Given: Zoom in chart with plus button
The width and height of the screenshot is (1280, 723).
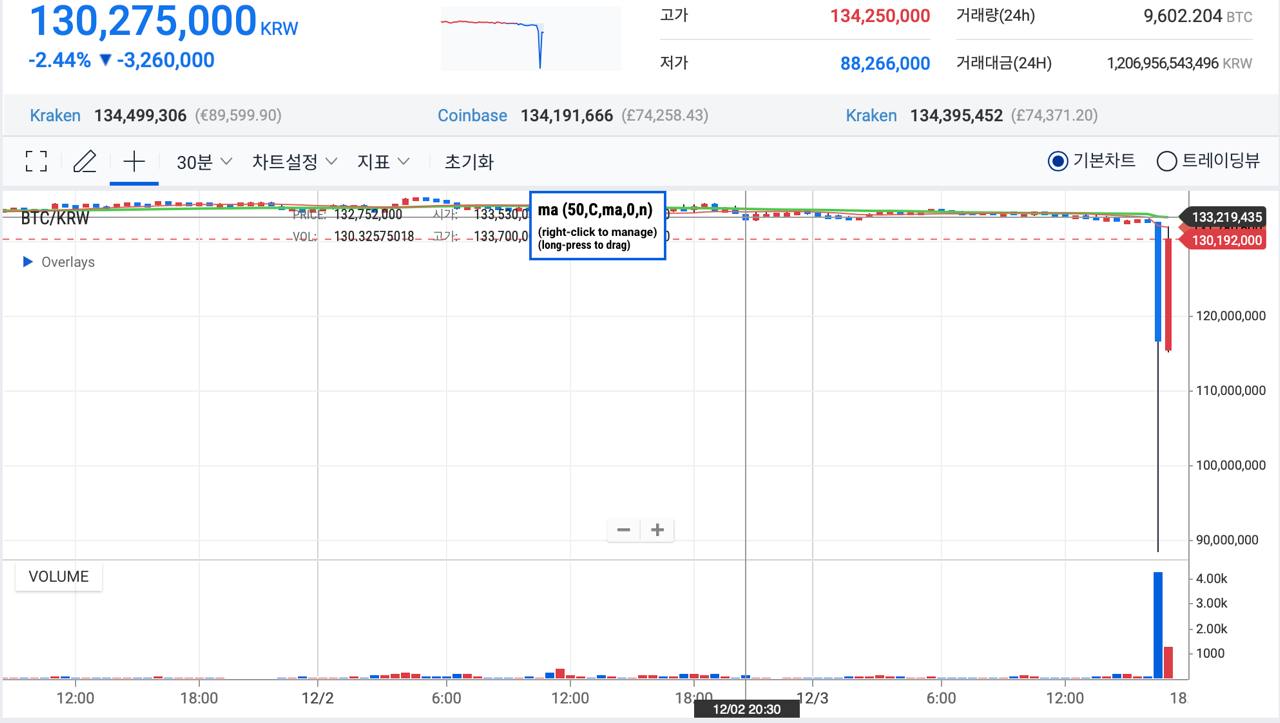Looking at the screenshot, I should [x=657, y=530].
